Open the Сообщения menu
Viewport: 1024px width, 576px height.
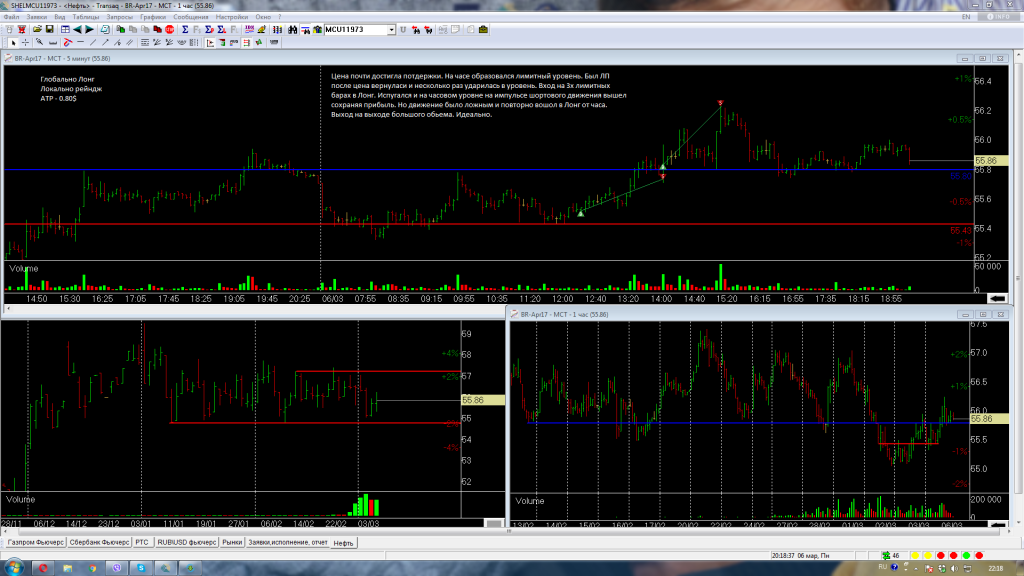point(191,17)
